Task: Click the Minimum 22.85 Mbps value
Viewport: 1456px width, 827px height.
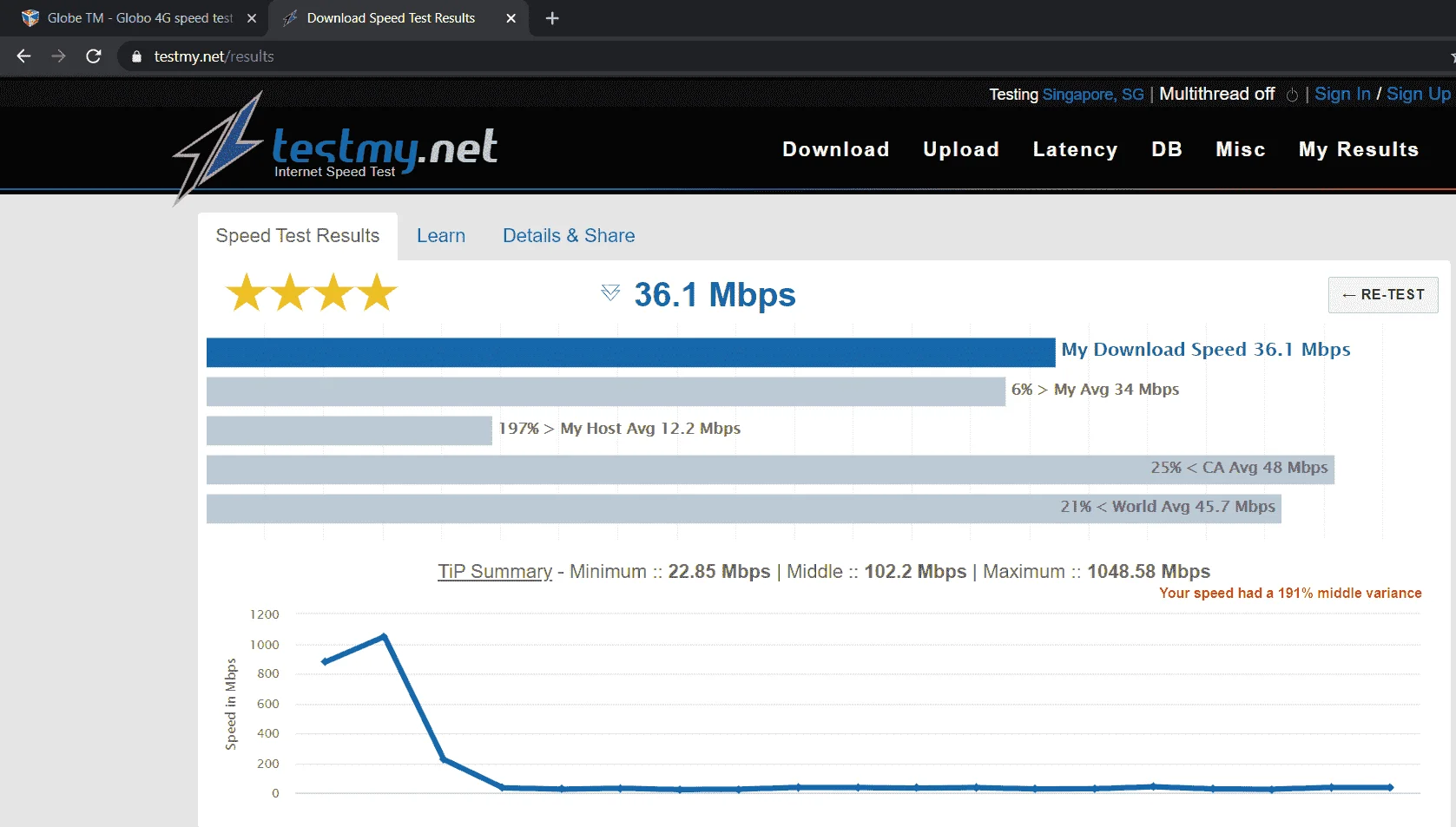Action: (719, 572)
